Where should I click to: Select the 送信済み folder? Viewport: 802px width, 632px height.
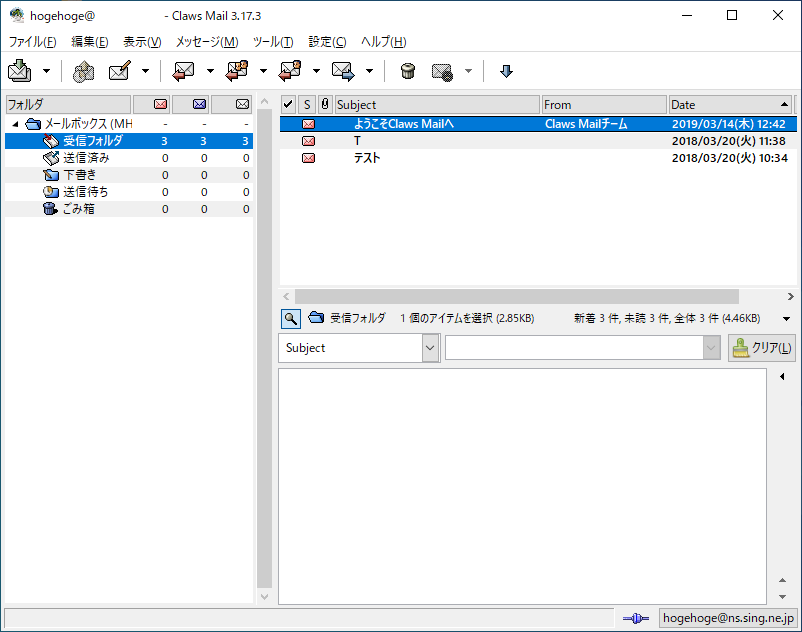pyautogui.click(x=129, y=158)
